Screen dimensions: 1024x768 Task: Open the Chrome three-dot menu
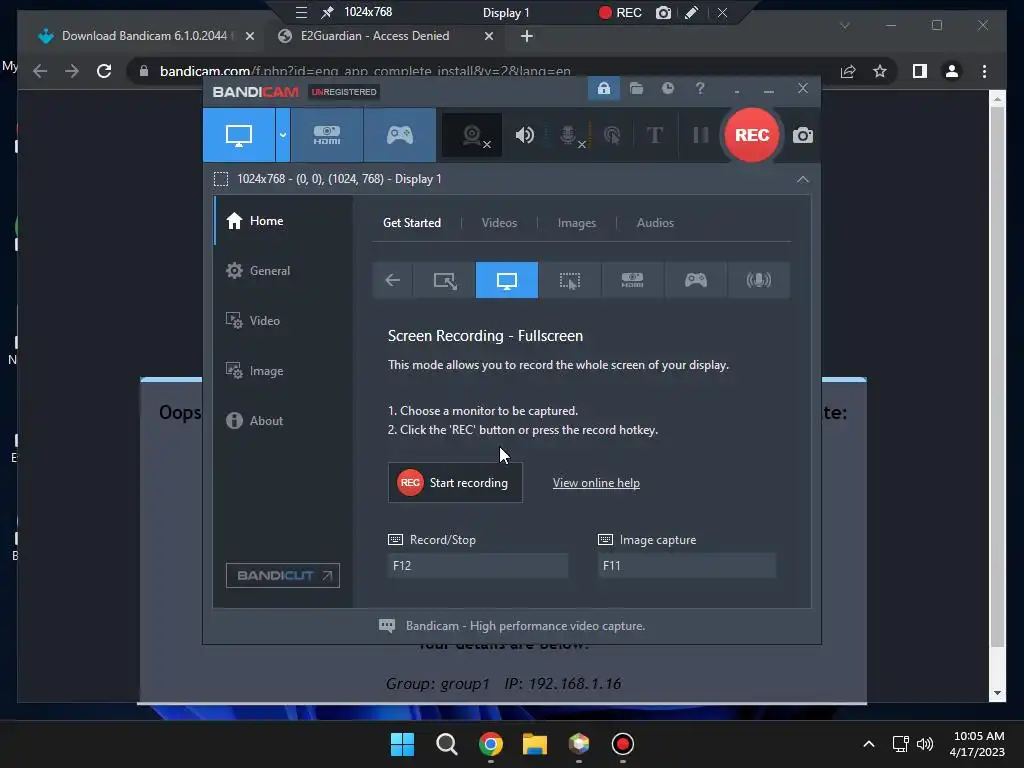coord(984,71)
